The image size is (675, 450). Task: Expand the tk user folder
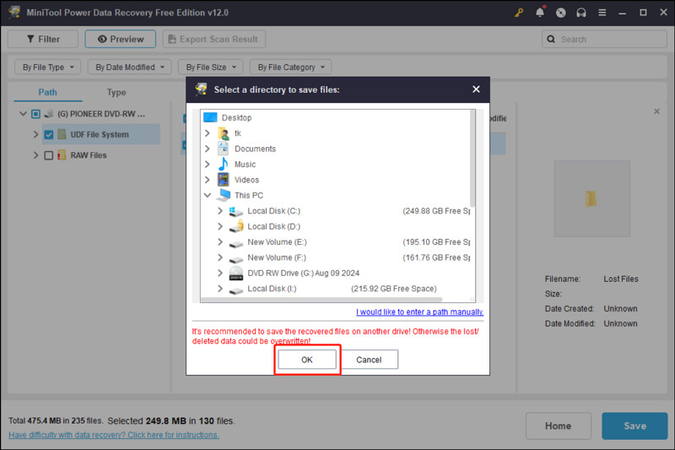tap(207, 133)
